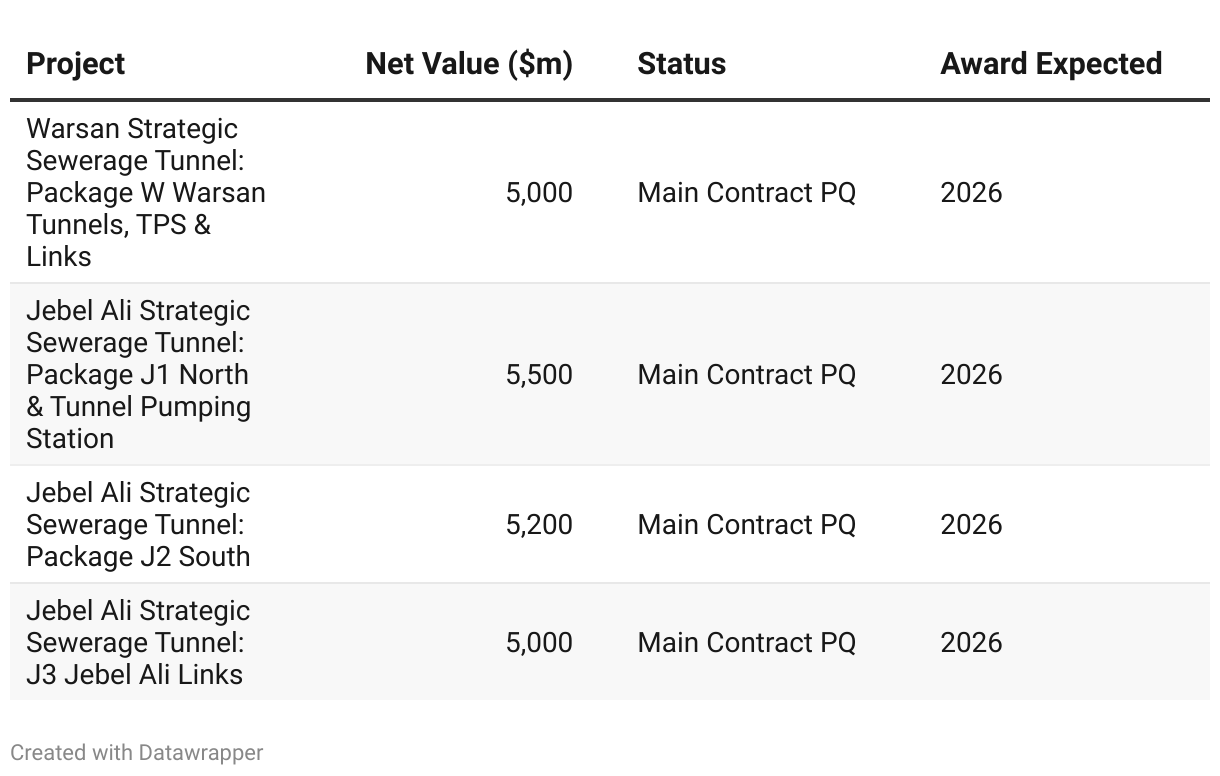Click the Award Expected column header
Screen dimensions: 1220x776
pyautogui.click(x=1050, y=64)
